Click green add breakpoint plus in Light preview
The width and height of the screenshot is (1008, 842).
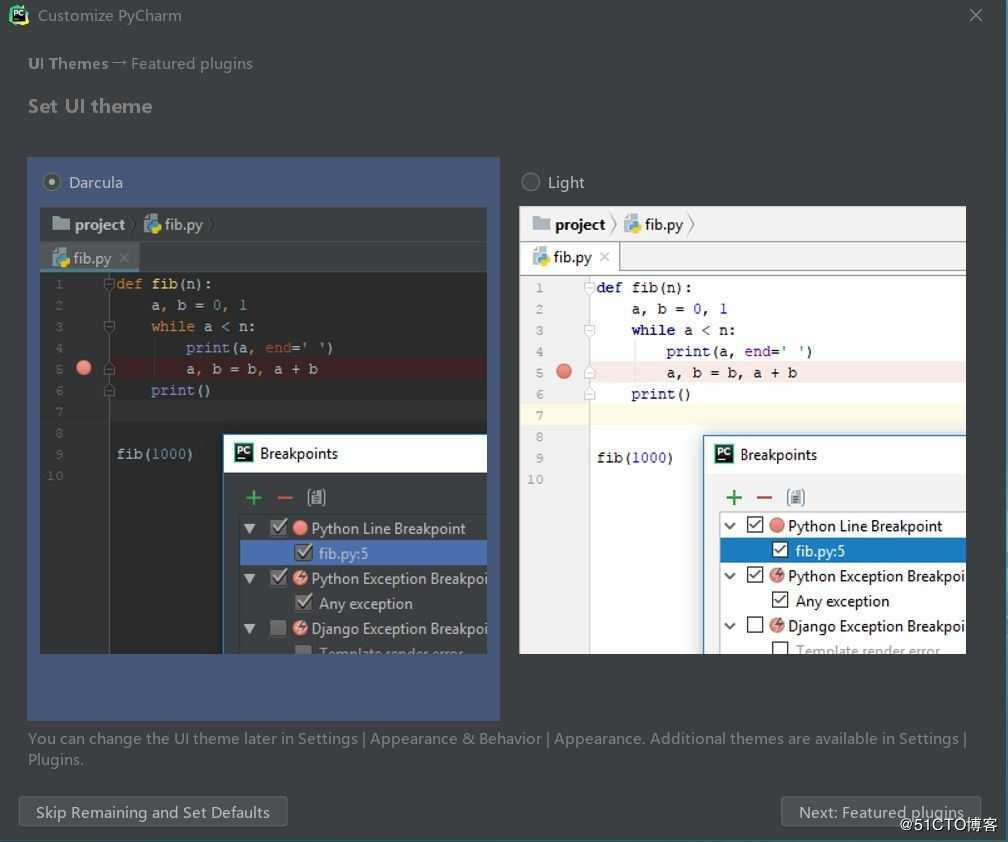click(x=734, y=497)
